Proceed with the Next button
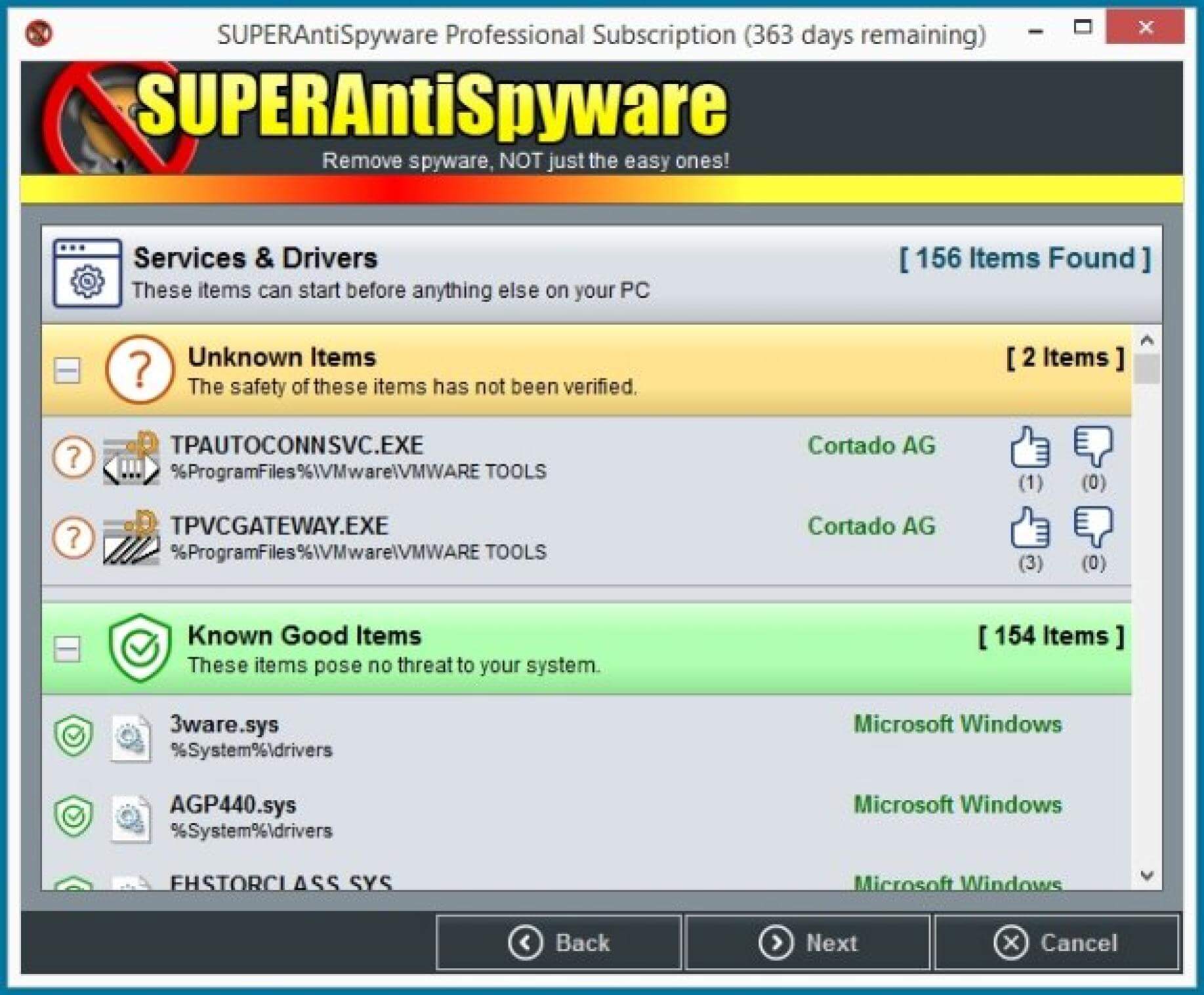1204x995 pixels. click(808, 943)
